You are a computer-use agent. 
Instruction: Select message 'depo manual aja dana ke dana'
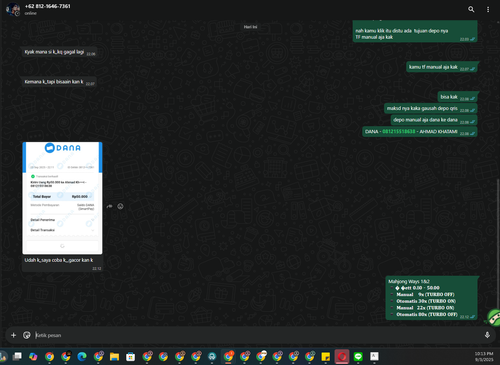434,120
